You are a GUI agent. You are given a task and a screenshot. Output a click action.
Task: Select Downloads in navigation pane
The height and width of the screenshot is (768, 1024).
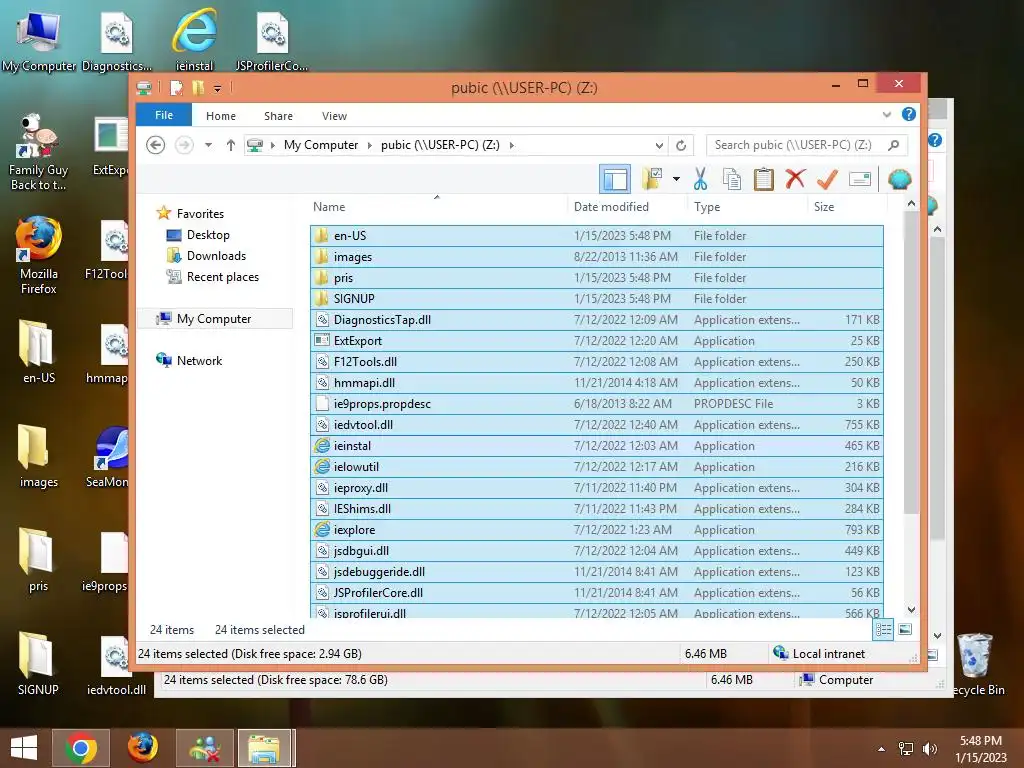(216, 255)
